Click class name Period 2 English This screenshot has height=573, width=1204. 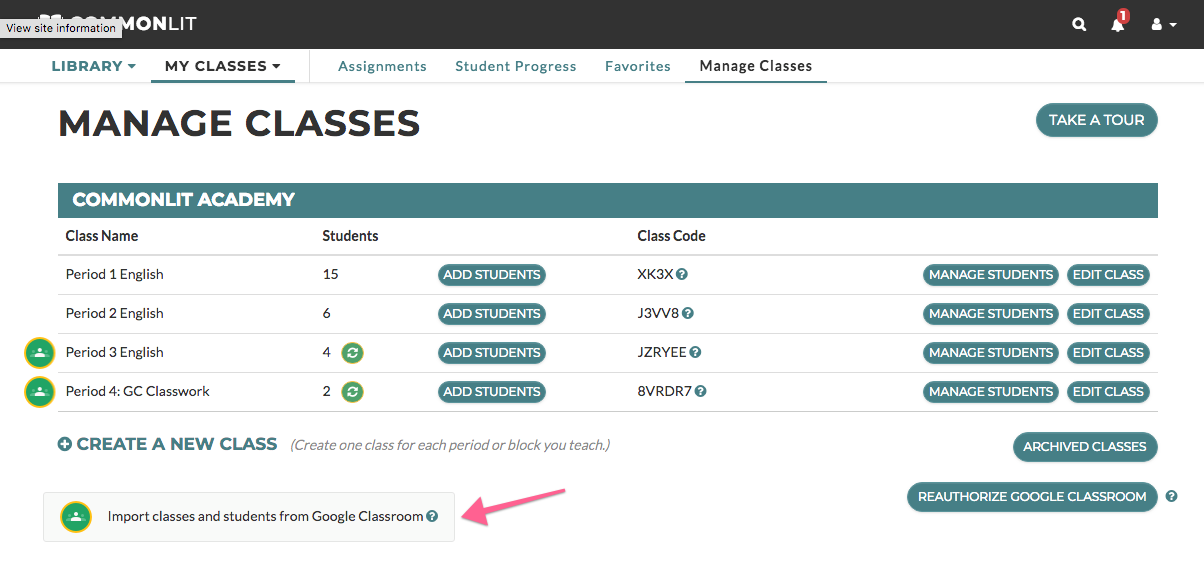(115, 313)
